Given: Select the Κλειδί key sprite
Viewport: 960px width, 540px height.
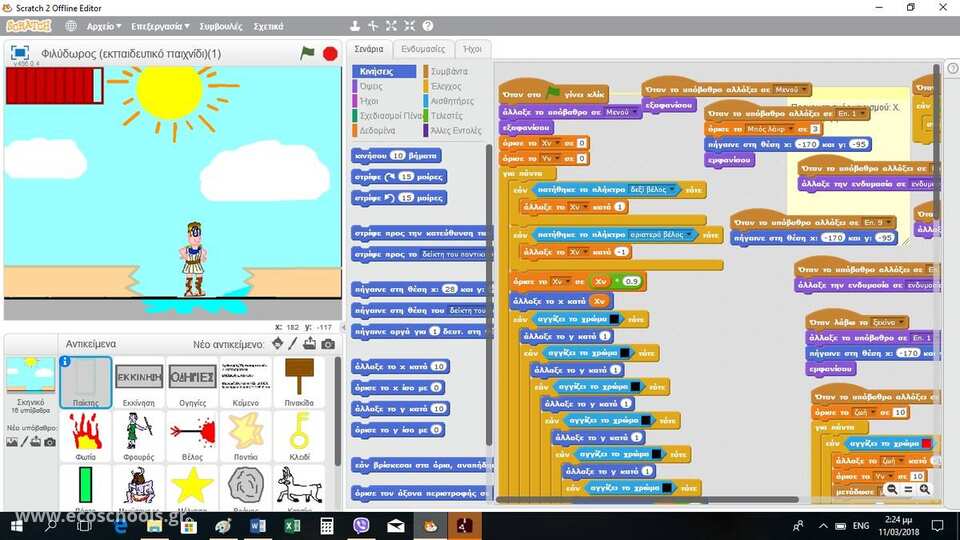Looking at the screenshot, I should coord(299,435).
